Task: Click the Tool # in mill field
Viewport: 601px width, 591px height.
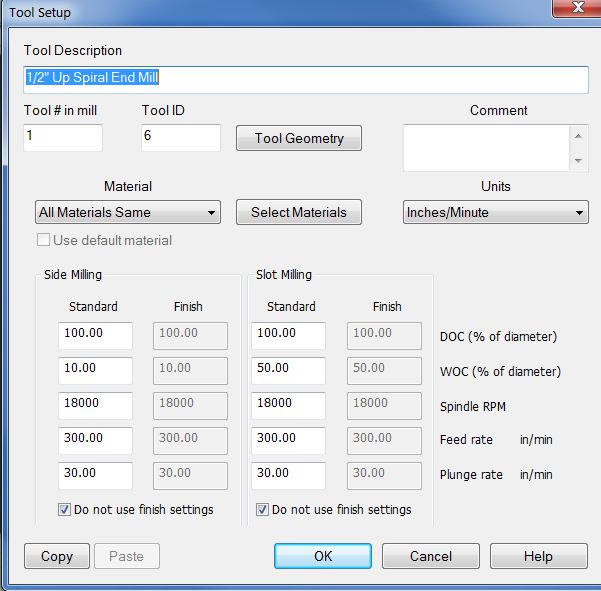Action: (62, 138)
